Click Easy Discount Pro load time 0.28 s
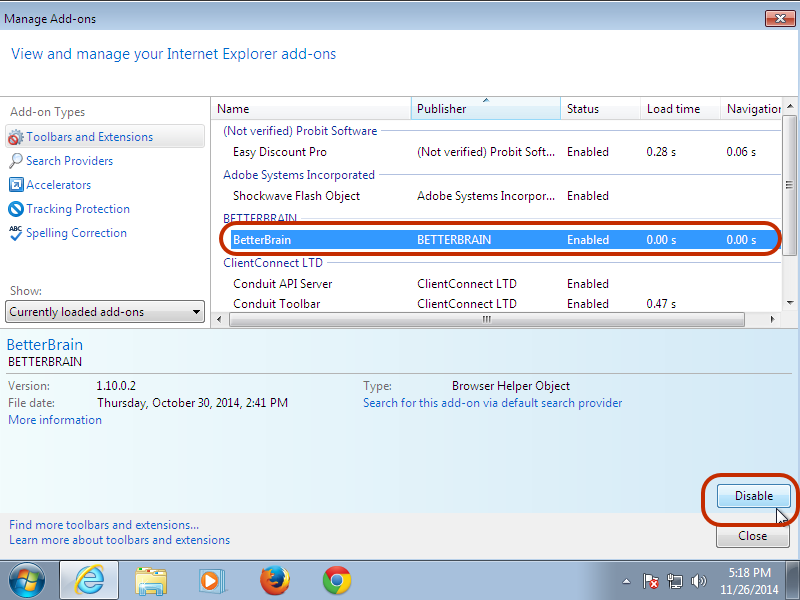 pyautogui.click(x=661, y=152)
